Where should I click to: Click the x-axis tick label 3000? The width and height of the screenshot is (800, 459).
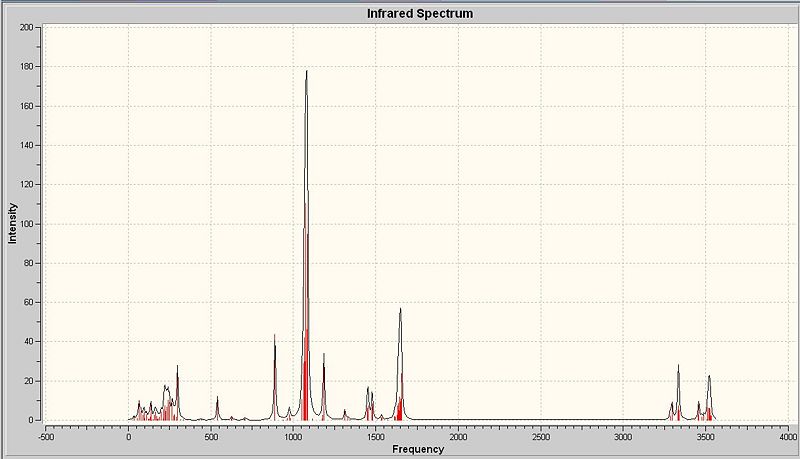point(623,437)
